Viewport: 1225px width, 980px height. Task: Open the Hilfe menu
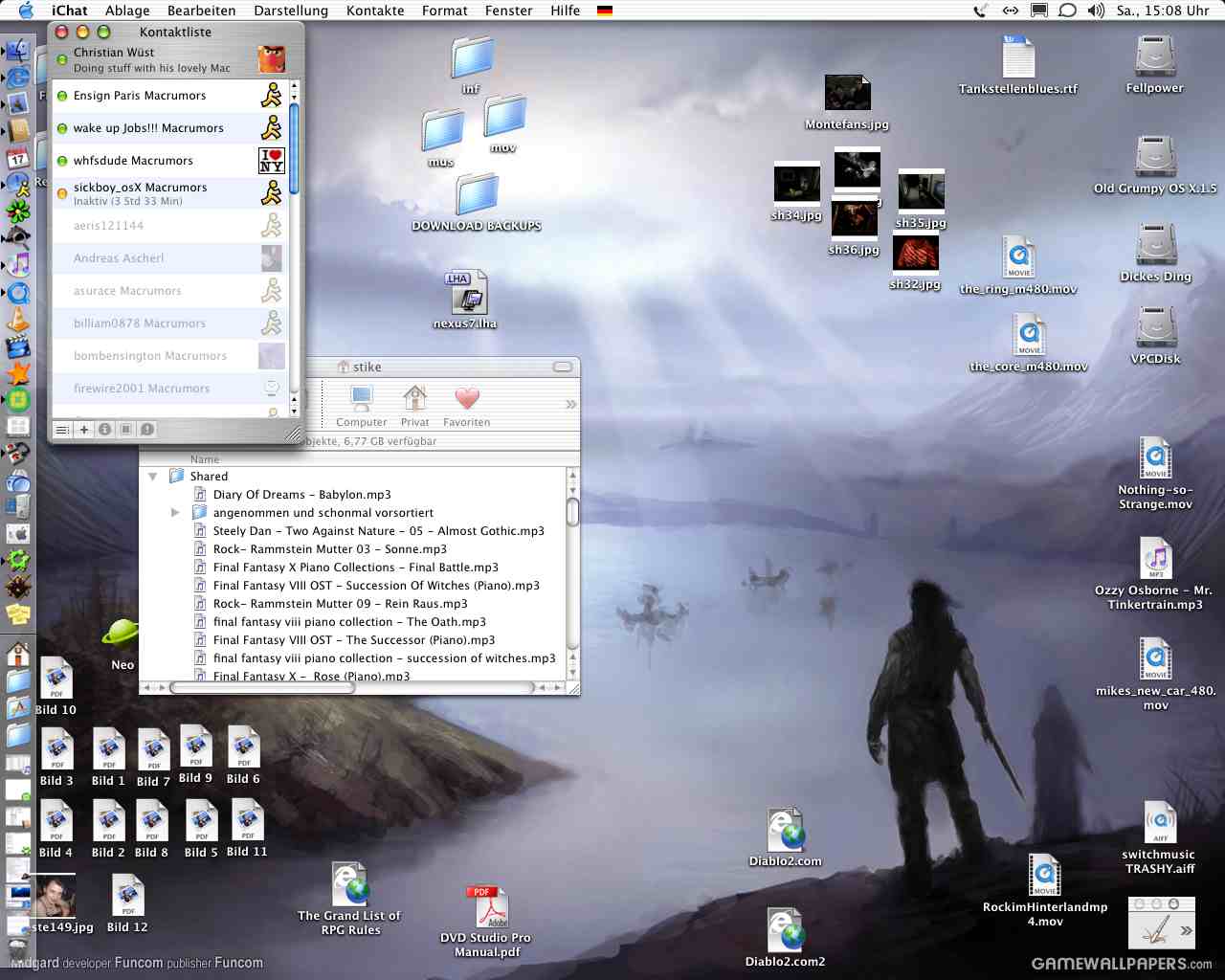[566, 11]
